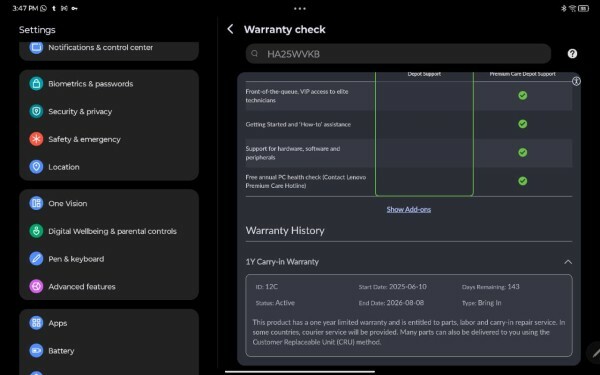Click Support for hardware, software and peripherals
Image resolution: width=600 pixels, height=375 pixels.
pos(293,153)
